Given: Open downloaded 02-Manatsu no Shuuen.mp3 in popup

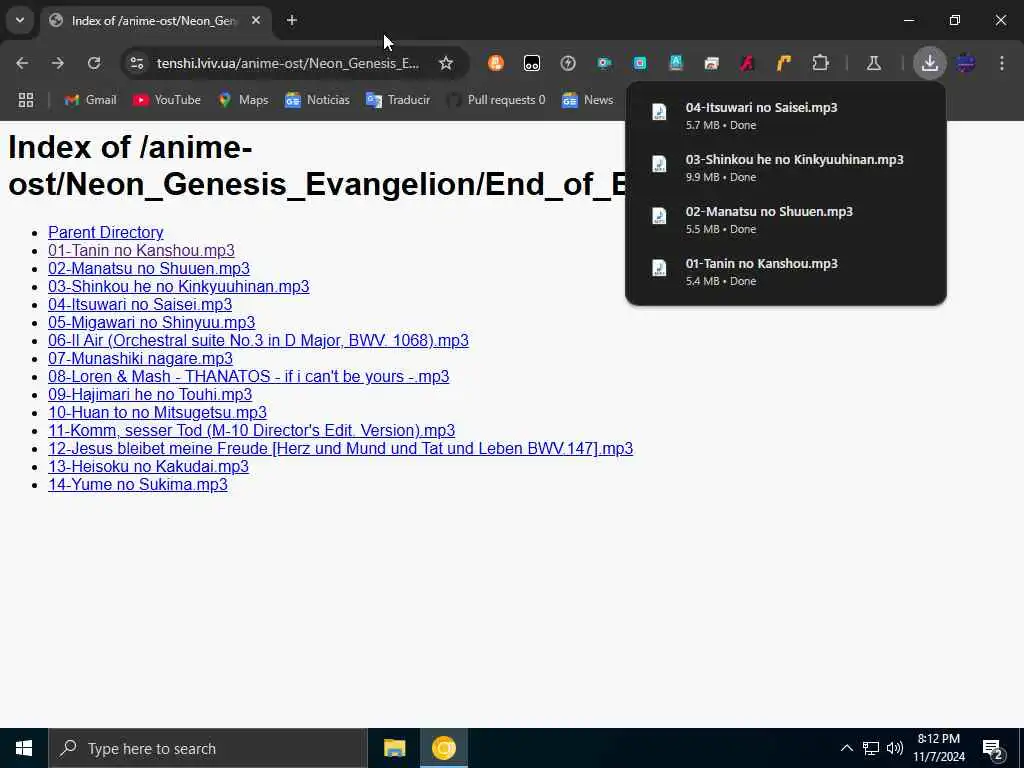Looking at the screenshot, I should pos(786,220).
